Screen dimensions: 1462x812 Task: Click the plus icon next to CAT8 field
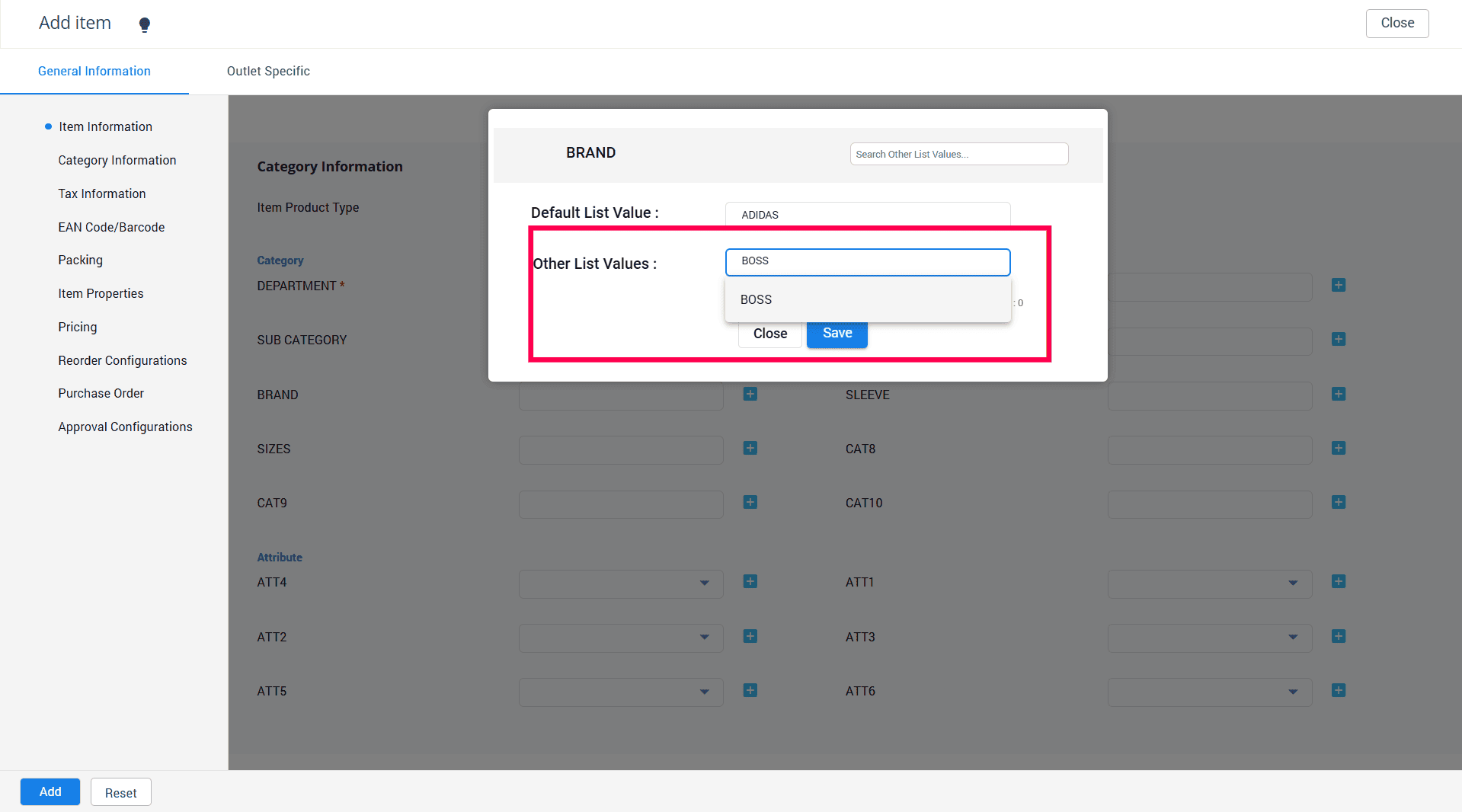tap(1339, 448)
